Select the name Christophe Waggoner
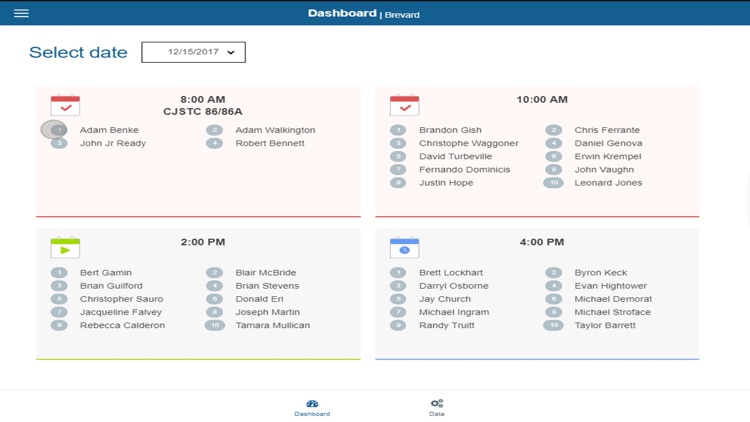The height and width of the screenshot is (422, 750). tap(469, 143)
